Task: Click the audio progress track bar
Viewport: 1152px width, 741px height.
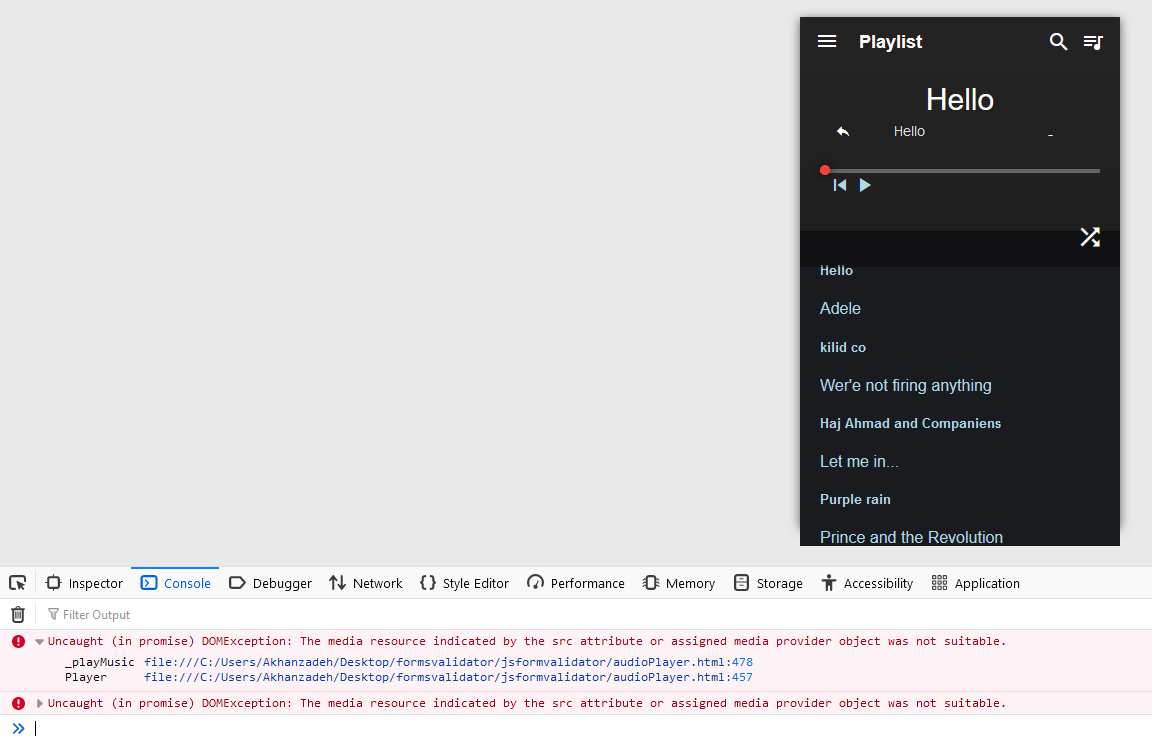Action: click(x=962, y=171)
